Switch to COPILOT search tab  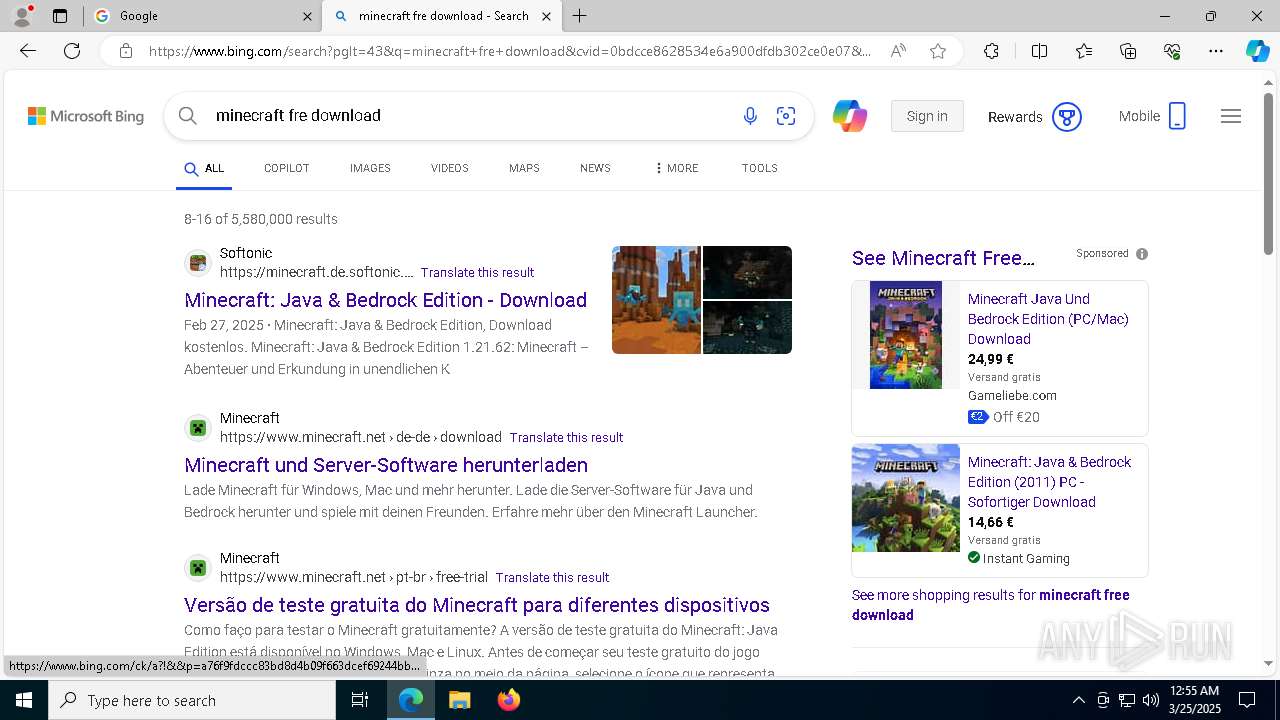(x=286, y=168)
